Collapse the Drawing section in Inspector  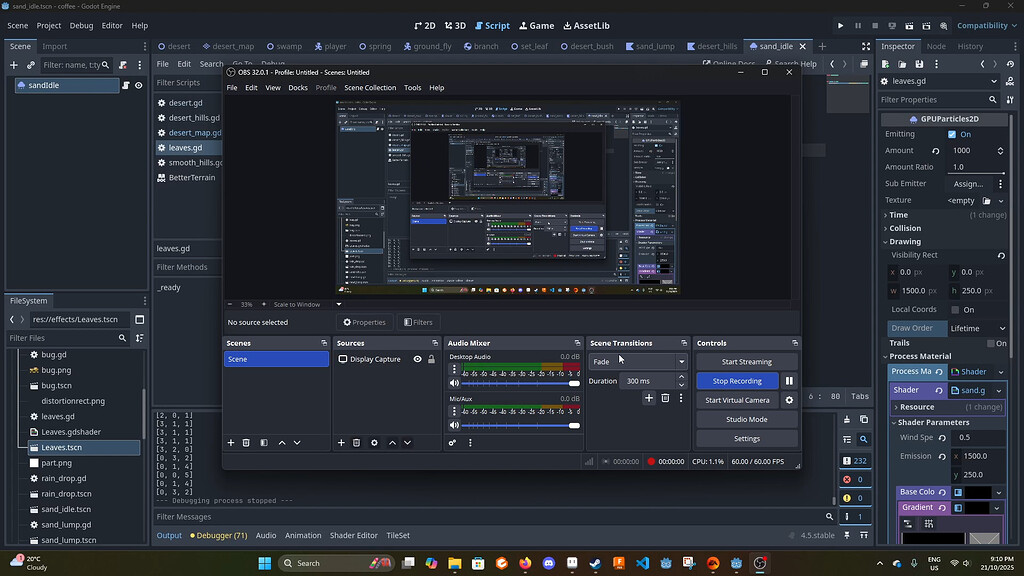(904, 242)
